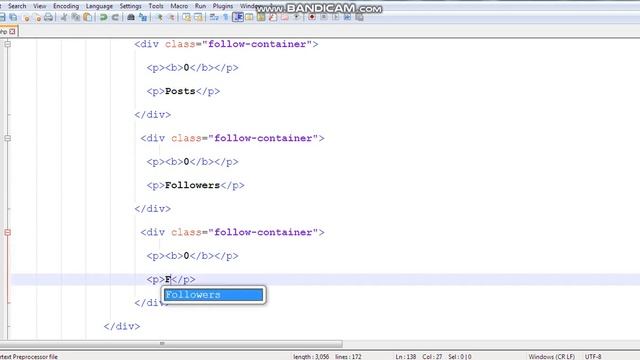This screenshot has height=360, width=640.
Task: Click Preprocessor file type in status bar
Action: point(29,357)
